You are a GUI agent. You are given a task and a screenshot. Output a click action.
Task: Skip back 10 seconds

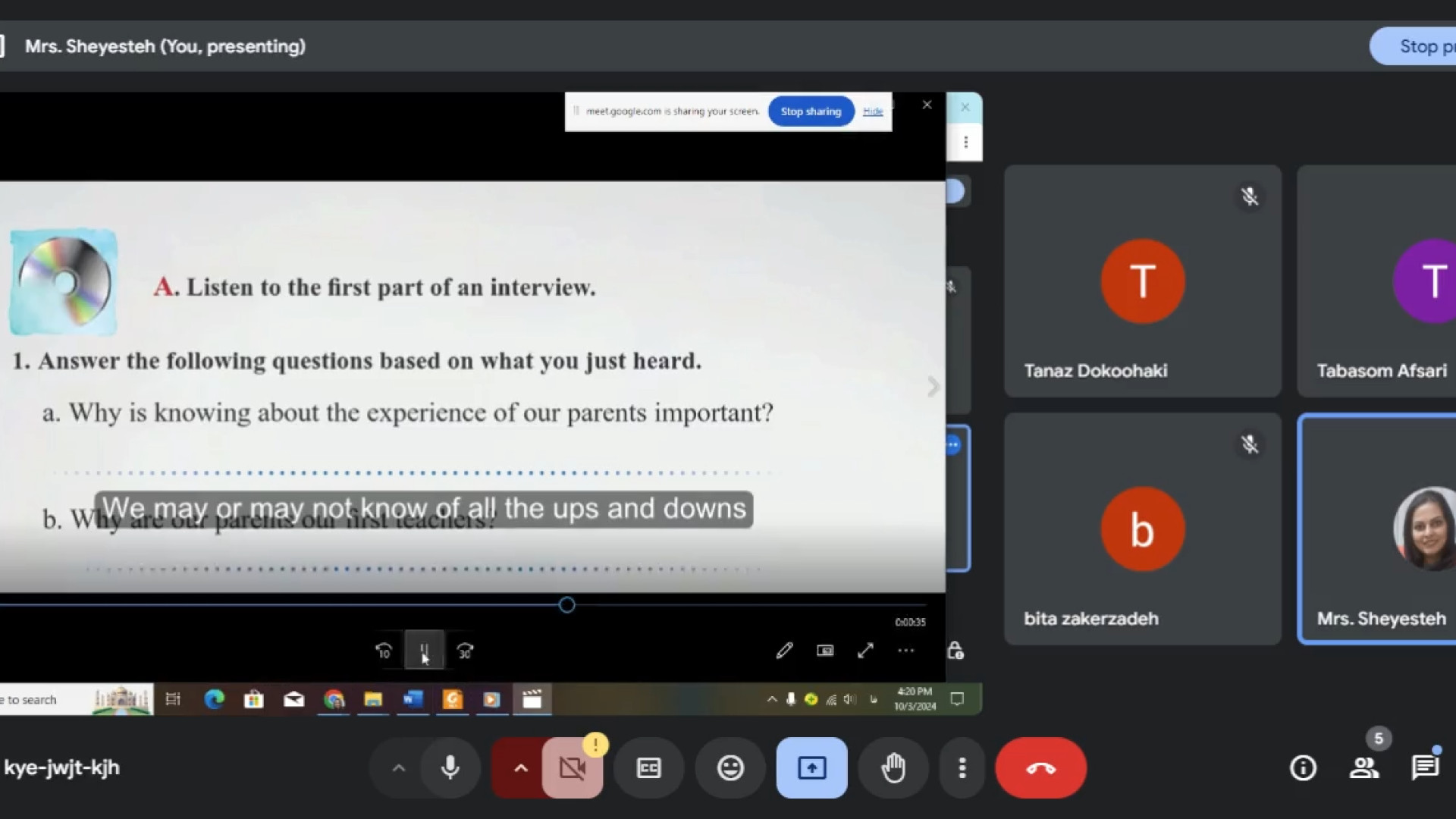tap(384, 651)
